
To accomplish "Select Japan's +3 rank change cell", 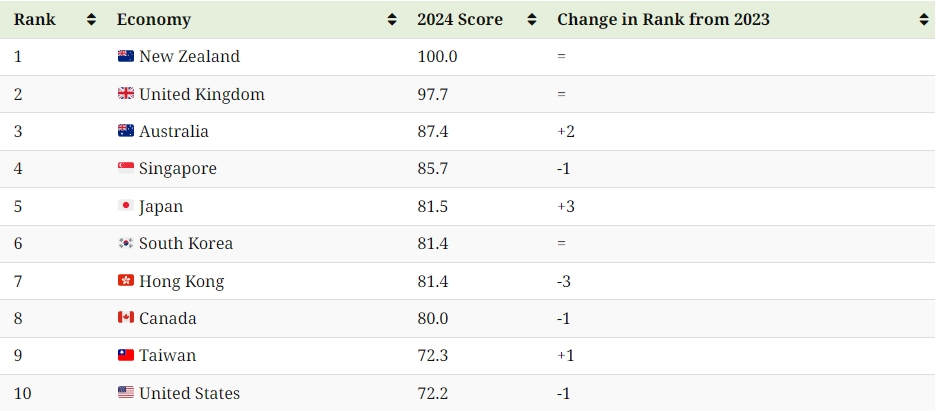I will coord(566,206).
